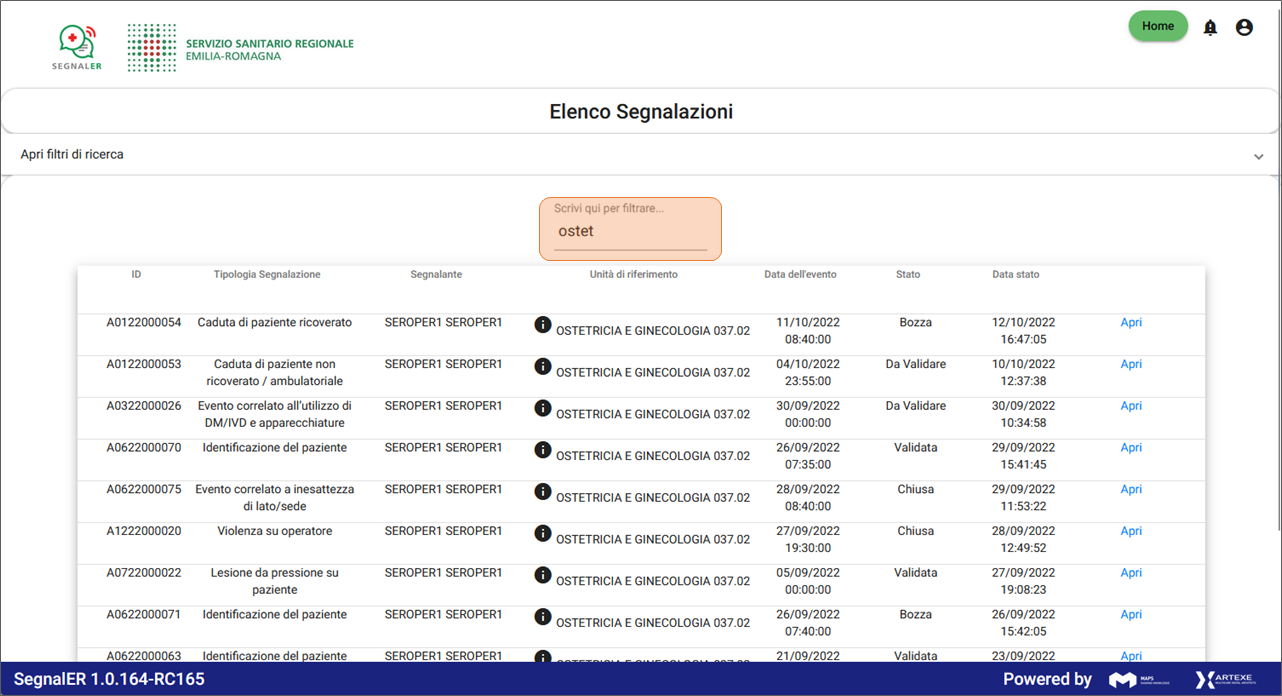Image resolution: width=1282 pixels, height=696 pixels.
Task: Sort by 'Stato' column header
Action: [907, 274]
